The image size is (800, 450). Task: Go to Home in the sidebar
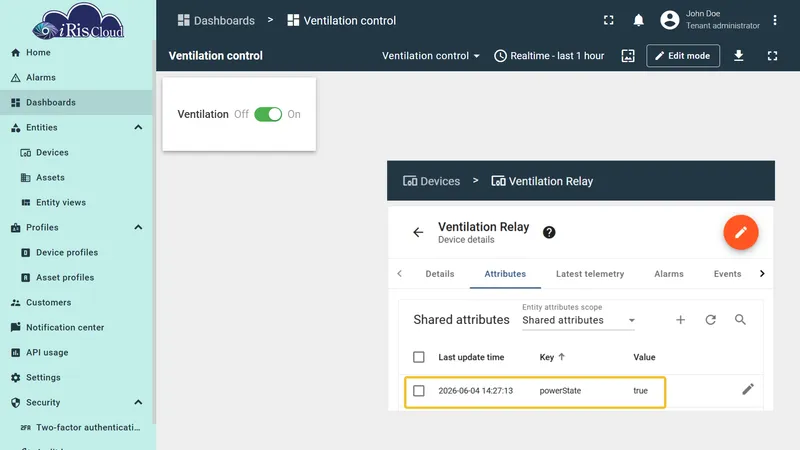(77, 53)
